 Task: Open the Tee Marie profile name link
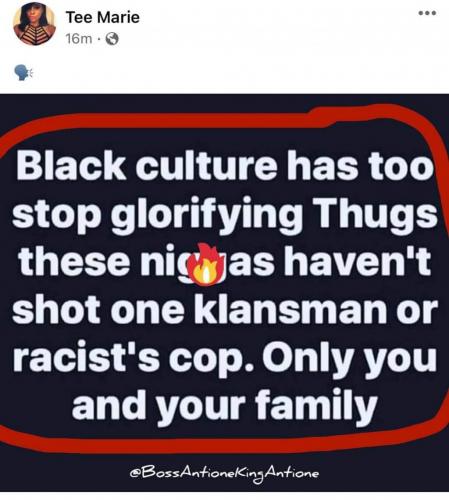[x=103, y=17]
